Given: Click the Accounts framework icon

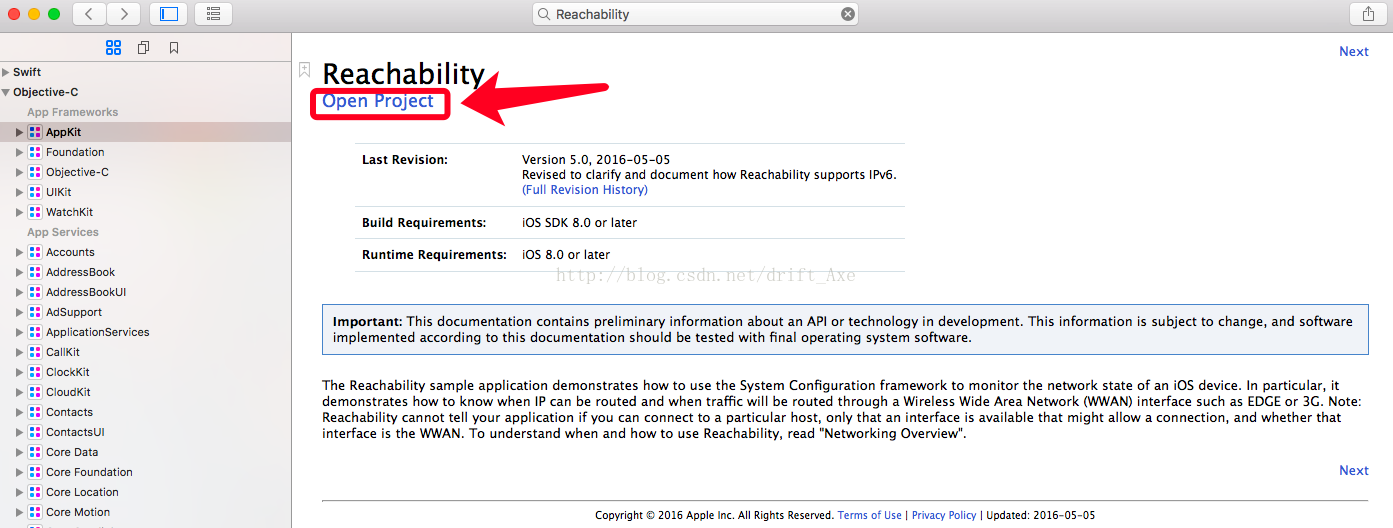Looking at the screenshot, I should [x=35, y=252].
